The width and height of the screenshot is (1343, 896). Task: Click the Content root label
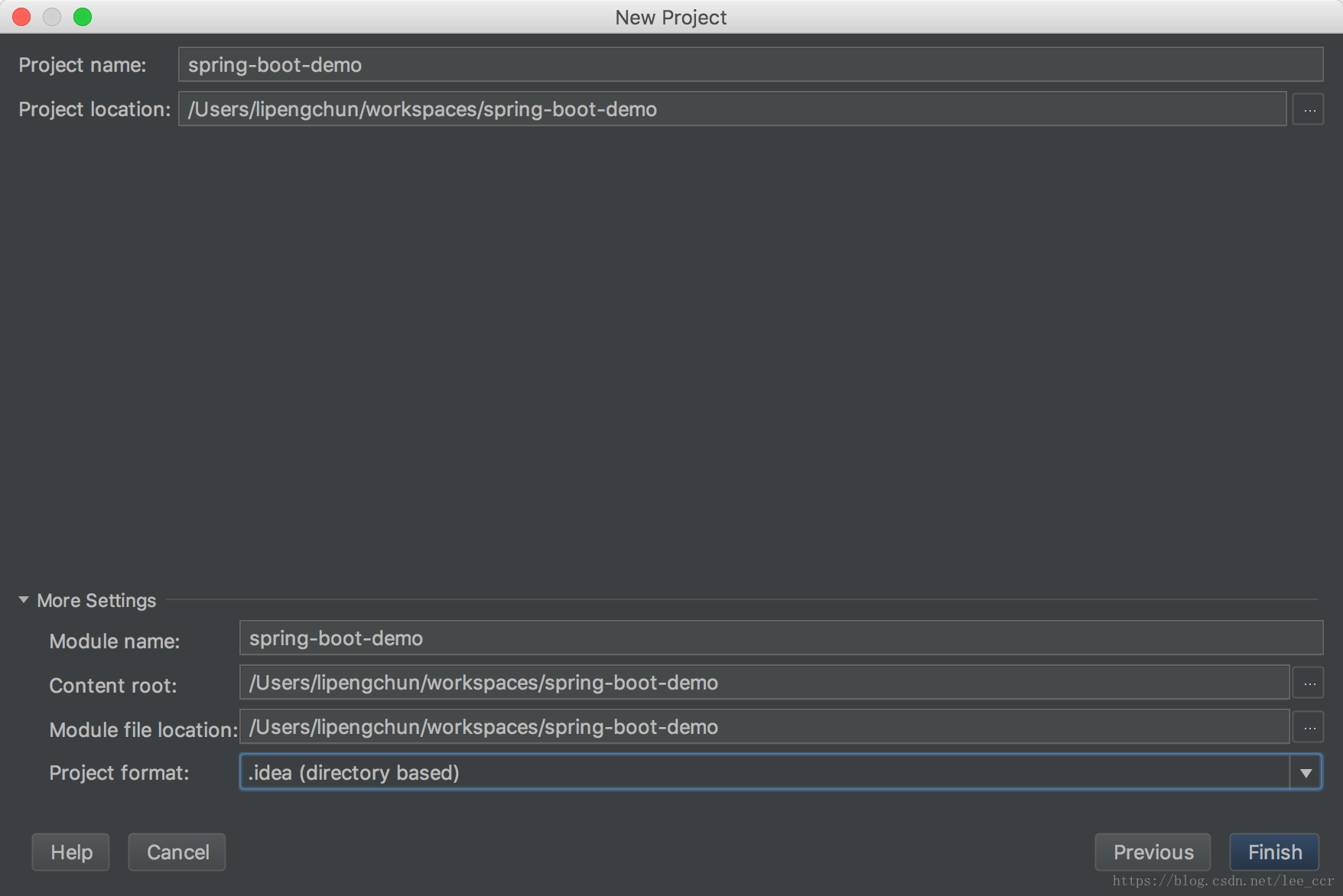113,686
